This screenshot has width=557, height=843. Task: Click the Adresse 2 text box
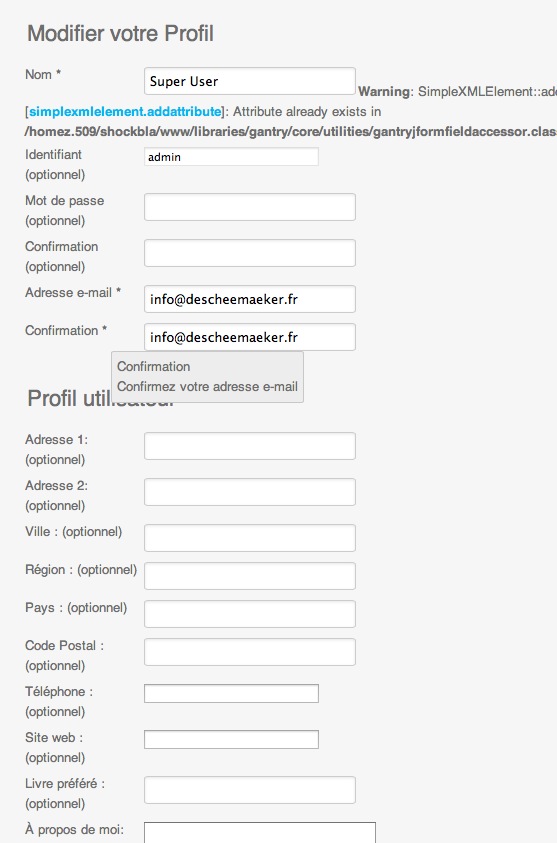point(249,492)
